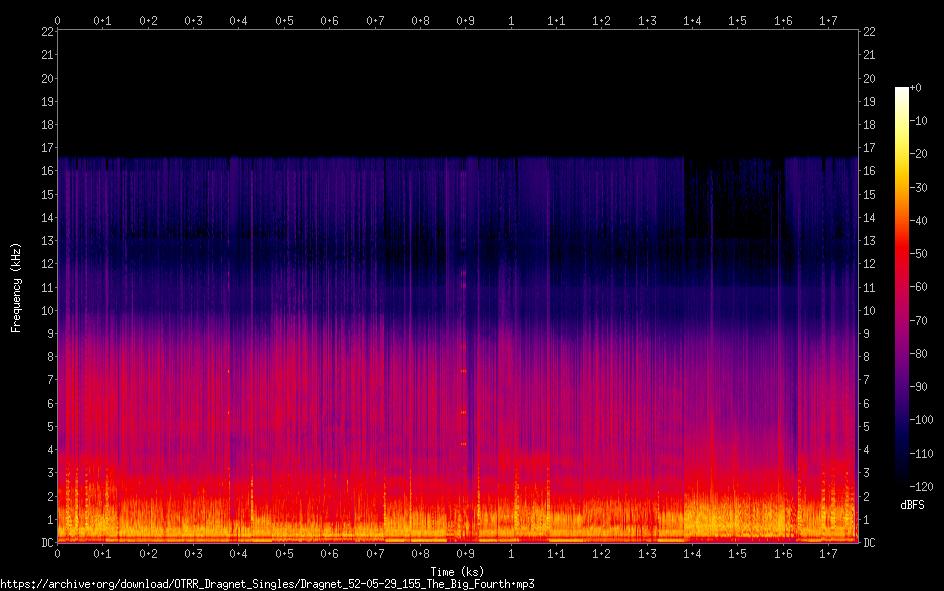
Task: Click the black empty region above 17 kHz
Action: coord(457,90)
